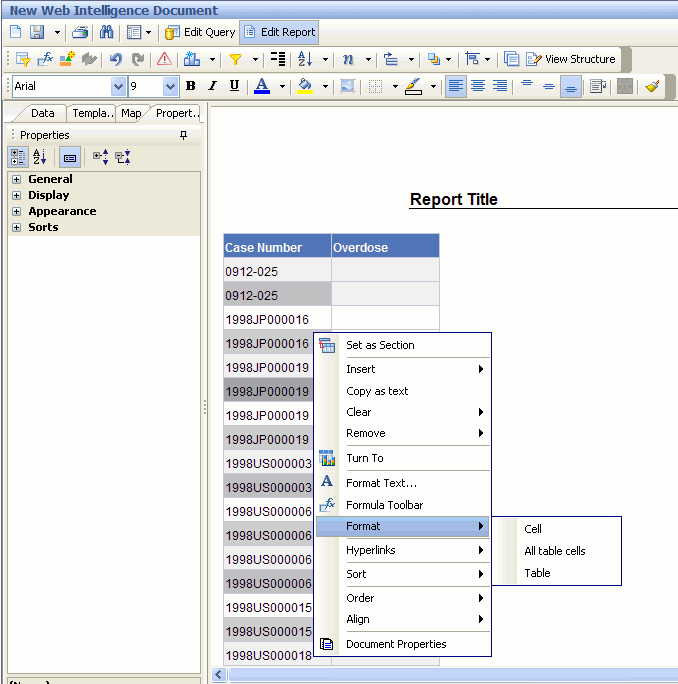Click the A-Z sort icon in toolbar
The width and height of the screenshot is (678, 684).
305,59
